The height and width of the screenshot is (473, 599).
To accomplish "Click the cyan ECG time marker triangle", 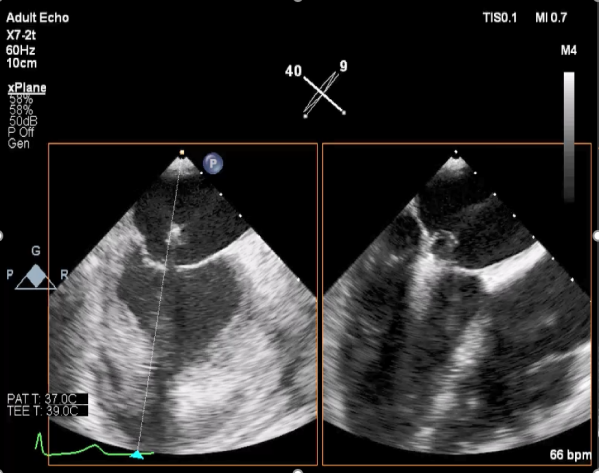I will tap(137, 455).
